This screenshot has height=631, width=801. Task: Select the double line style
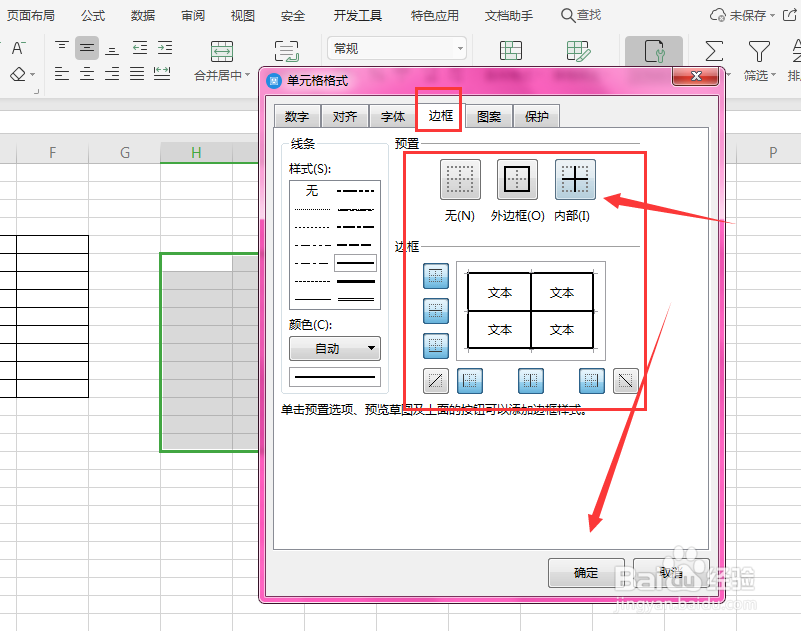tap(356, 299)
